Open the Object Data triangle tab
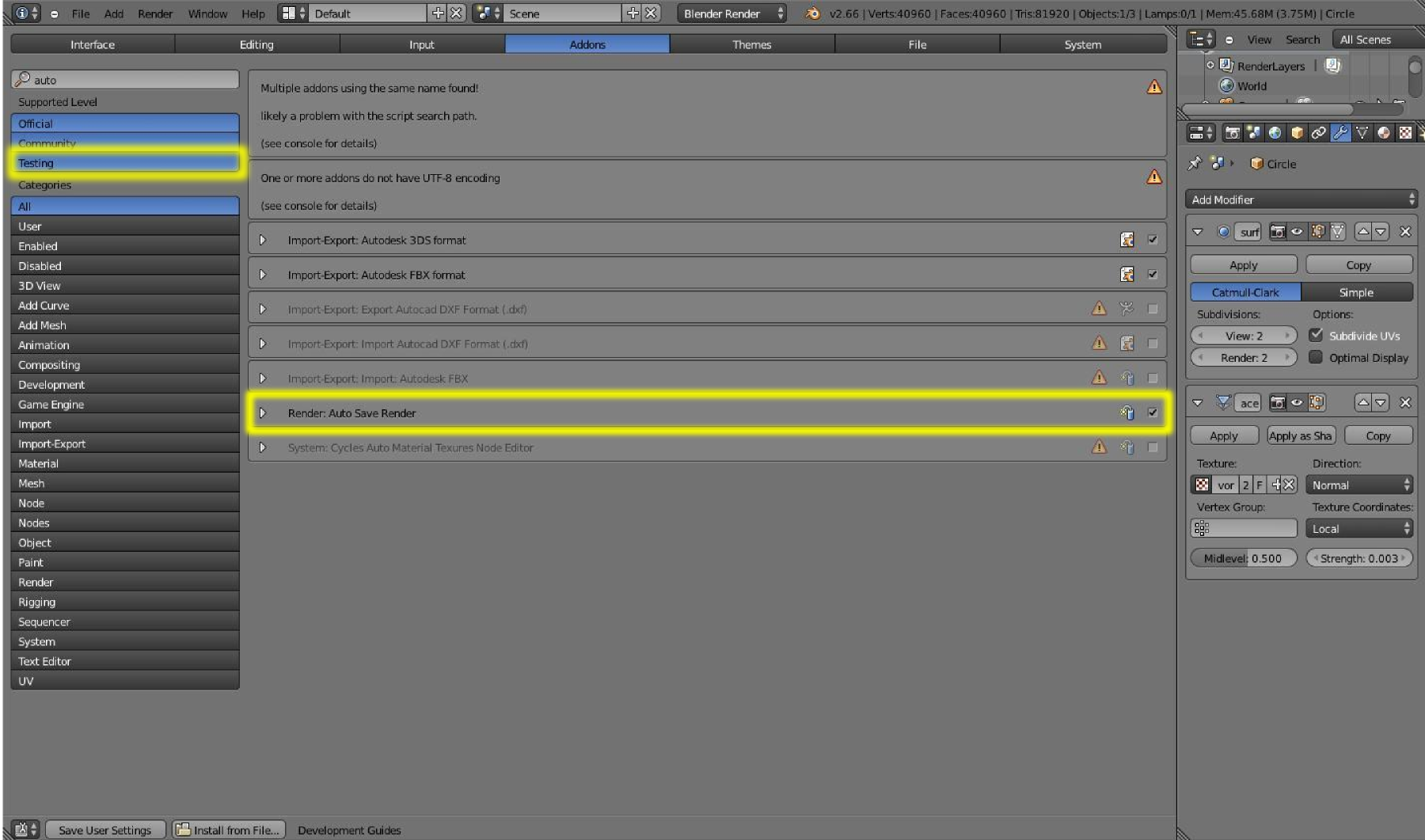The image size is (1425, 840). (1362, 133)
